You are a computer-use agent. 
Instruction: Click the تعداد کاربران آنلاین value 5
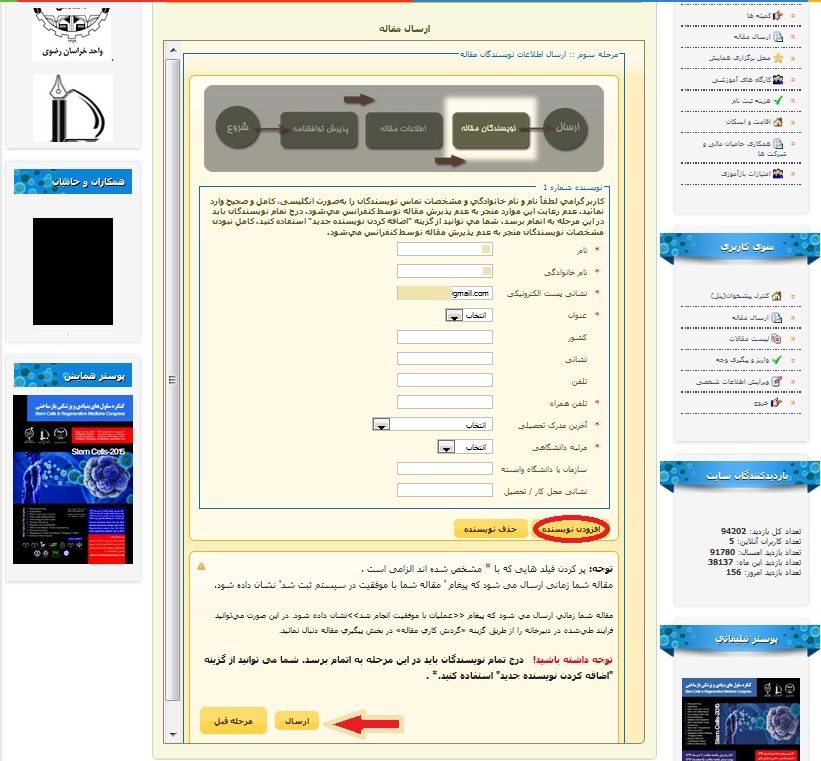(731, 541)
